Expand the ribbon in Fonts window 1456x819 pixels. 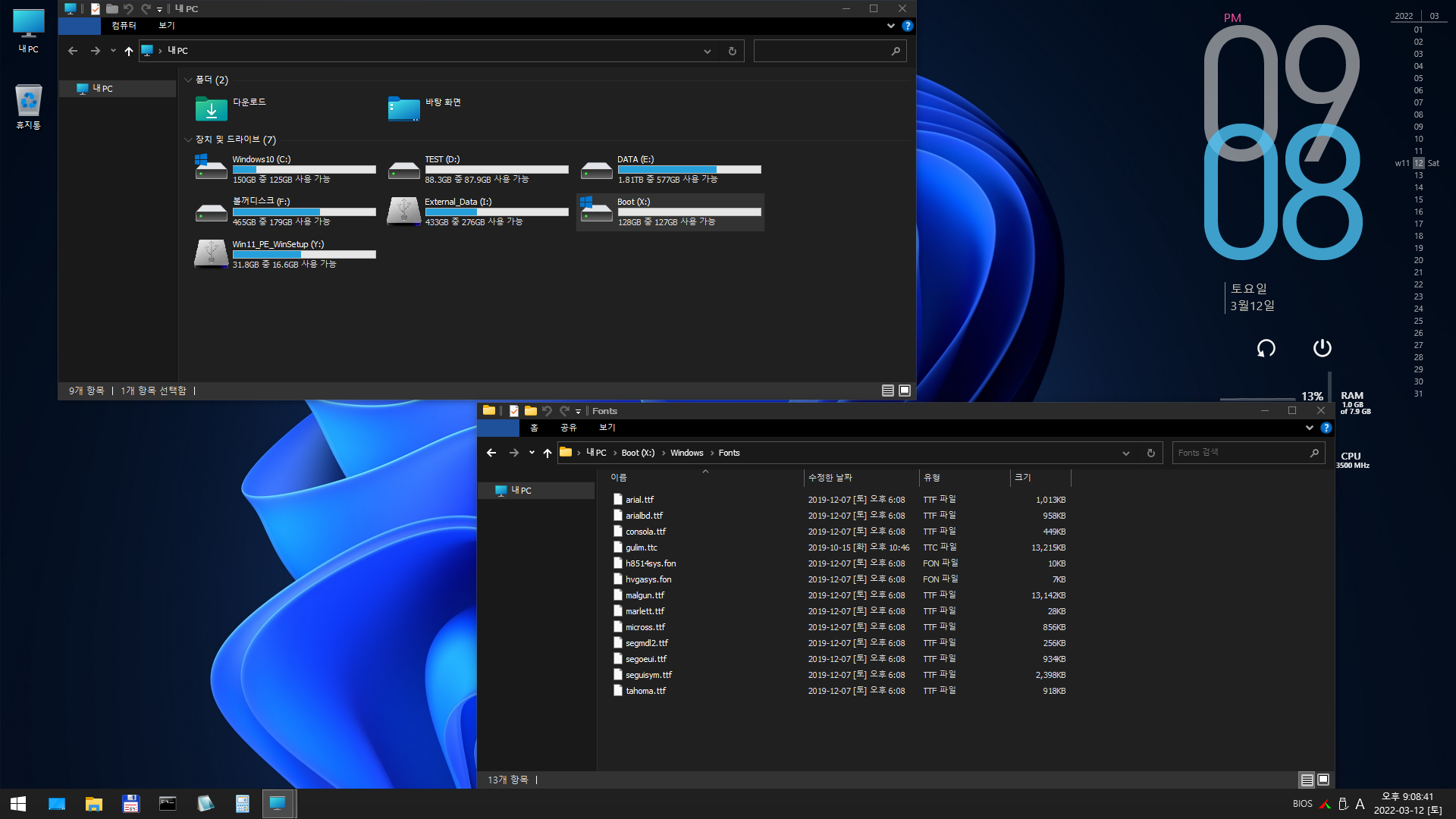pos(1309,428)
